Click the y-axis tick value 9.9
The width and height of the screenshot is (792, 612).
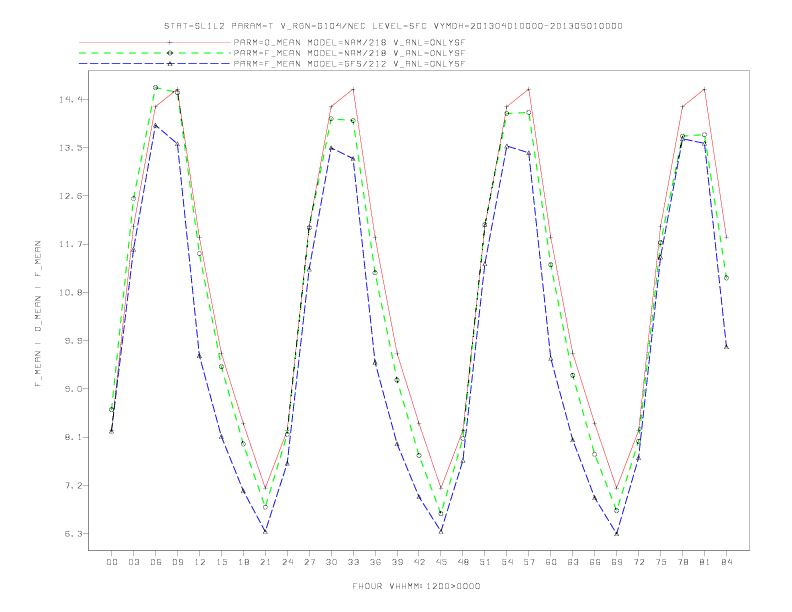[x=73, y=341]
